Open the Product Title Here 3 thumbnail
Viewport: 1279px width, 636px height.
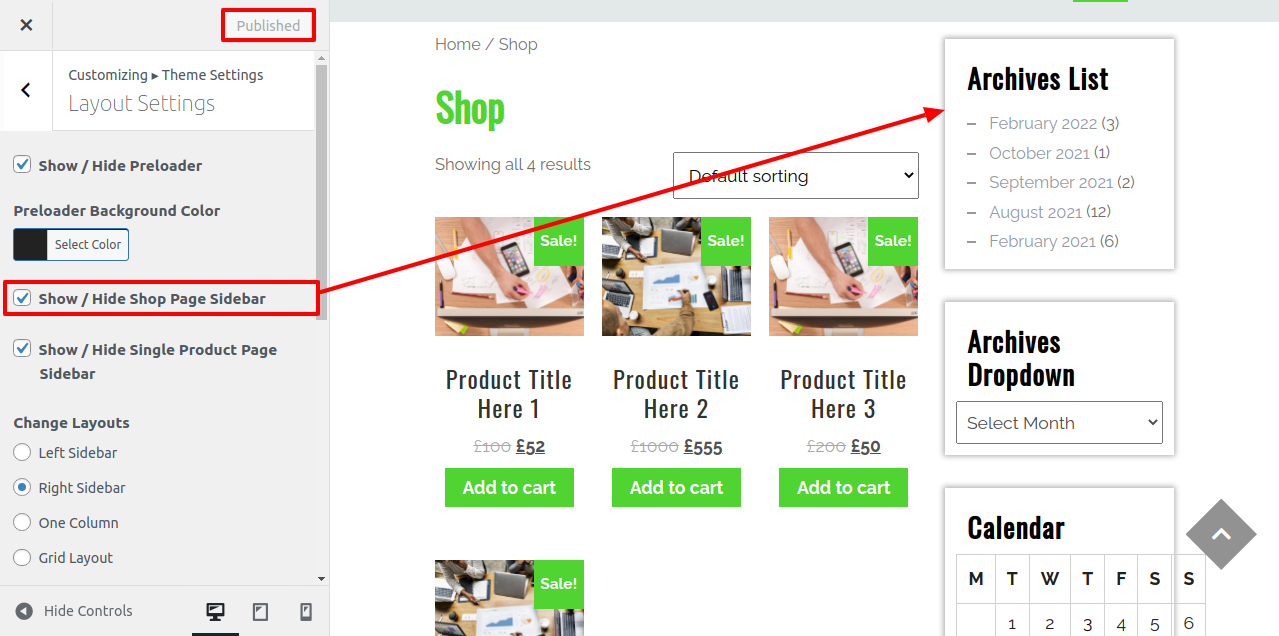pos(843,276)
